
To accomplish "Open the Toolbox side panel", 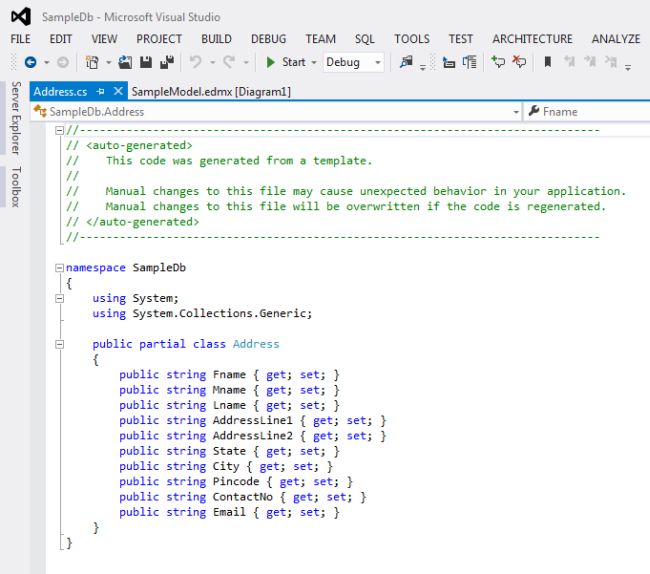I will 15,187.
